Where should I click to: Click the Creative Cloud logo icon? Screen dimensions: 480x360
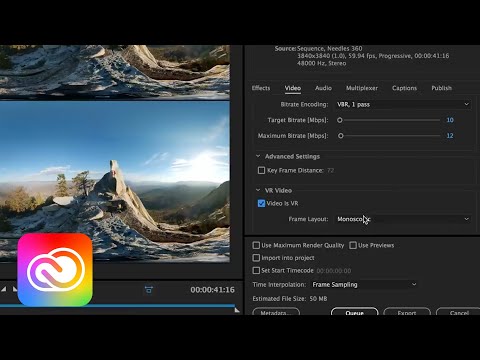click(x=55, y=270)
